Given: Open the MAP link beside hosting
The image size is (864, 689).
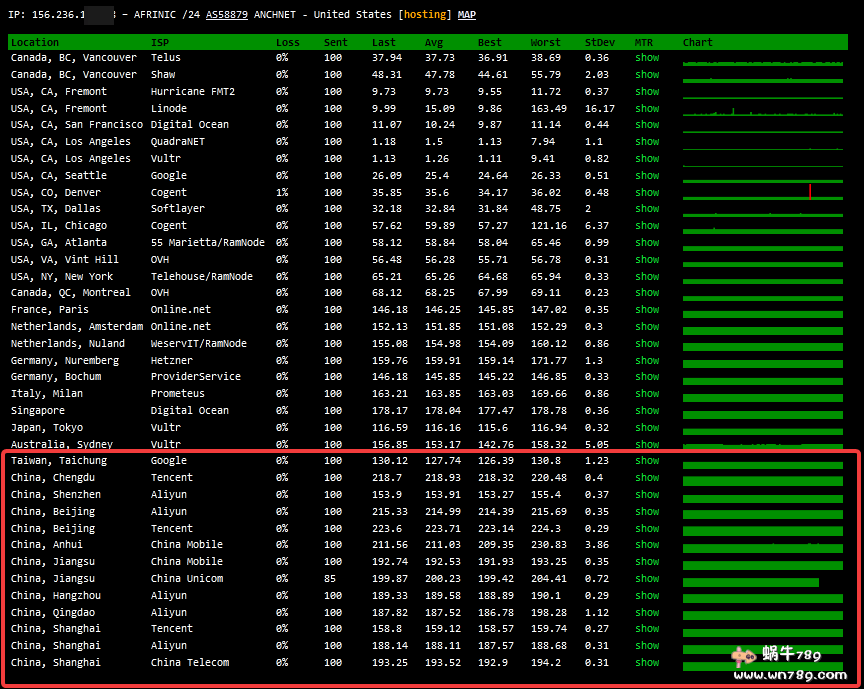Looking at the screenshot, I should (x=467, y=15).
